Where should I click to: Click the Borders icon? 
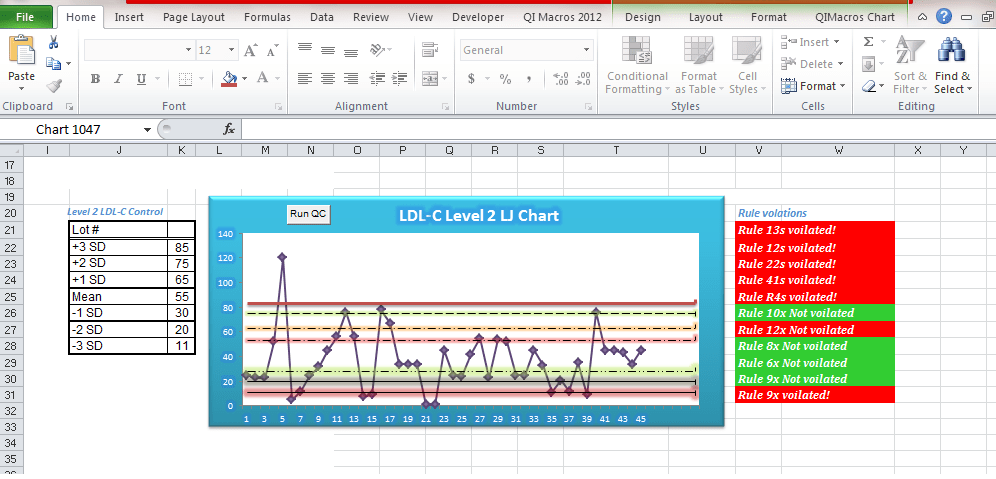[185, 79]
